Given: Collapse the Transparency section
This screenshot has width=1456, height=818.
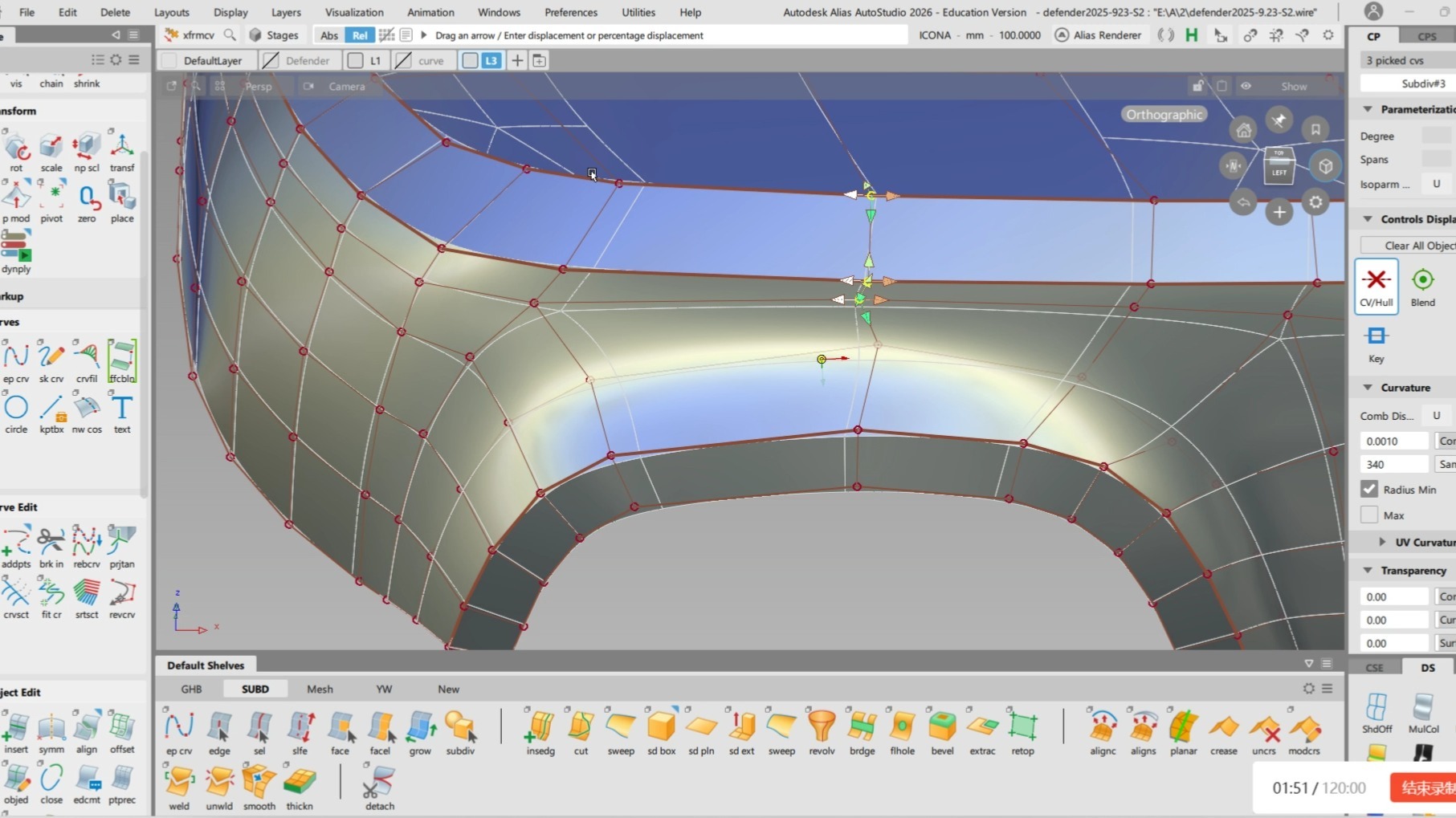Looking at the screenshot, I should tap(1368, 570).
